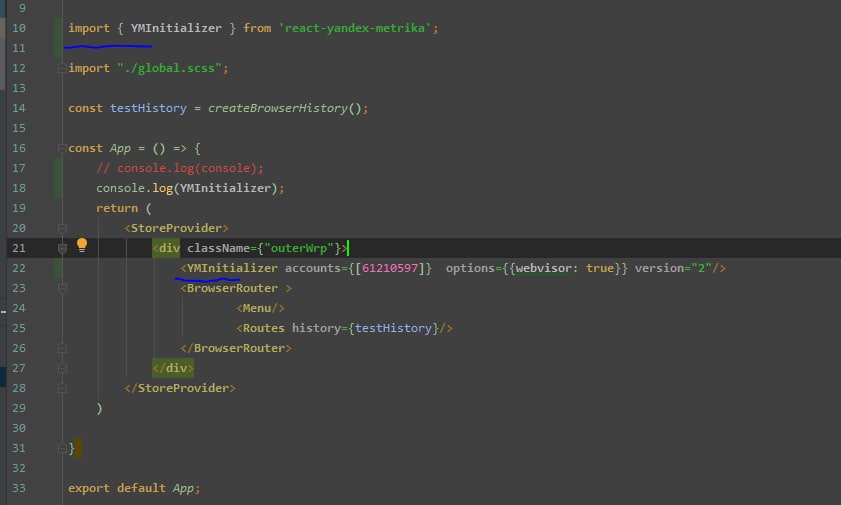The width and height of the screenshot is (841, 505).
Task: Click the account number 61210597
Action: (x=389, y=268)
